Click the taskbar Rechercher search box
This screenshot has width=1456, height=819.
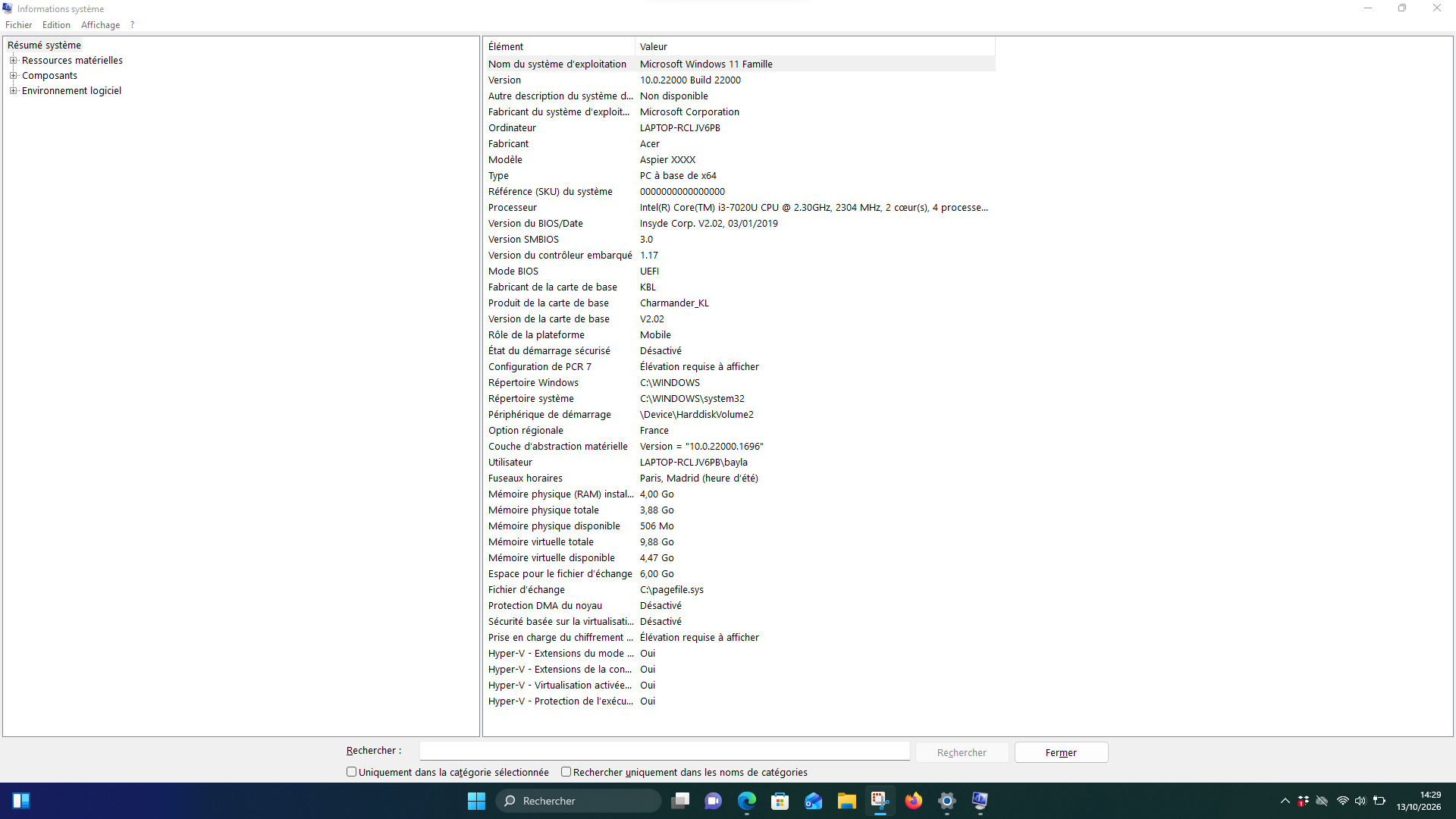click(x=579, y=801)
